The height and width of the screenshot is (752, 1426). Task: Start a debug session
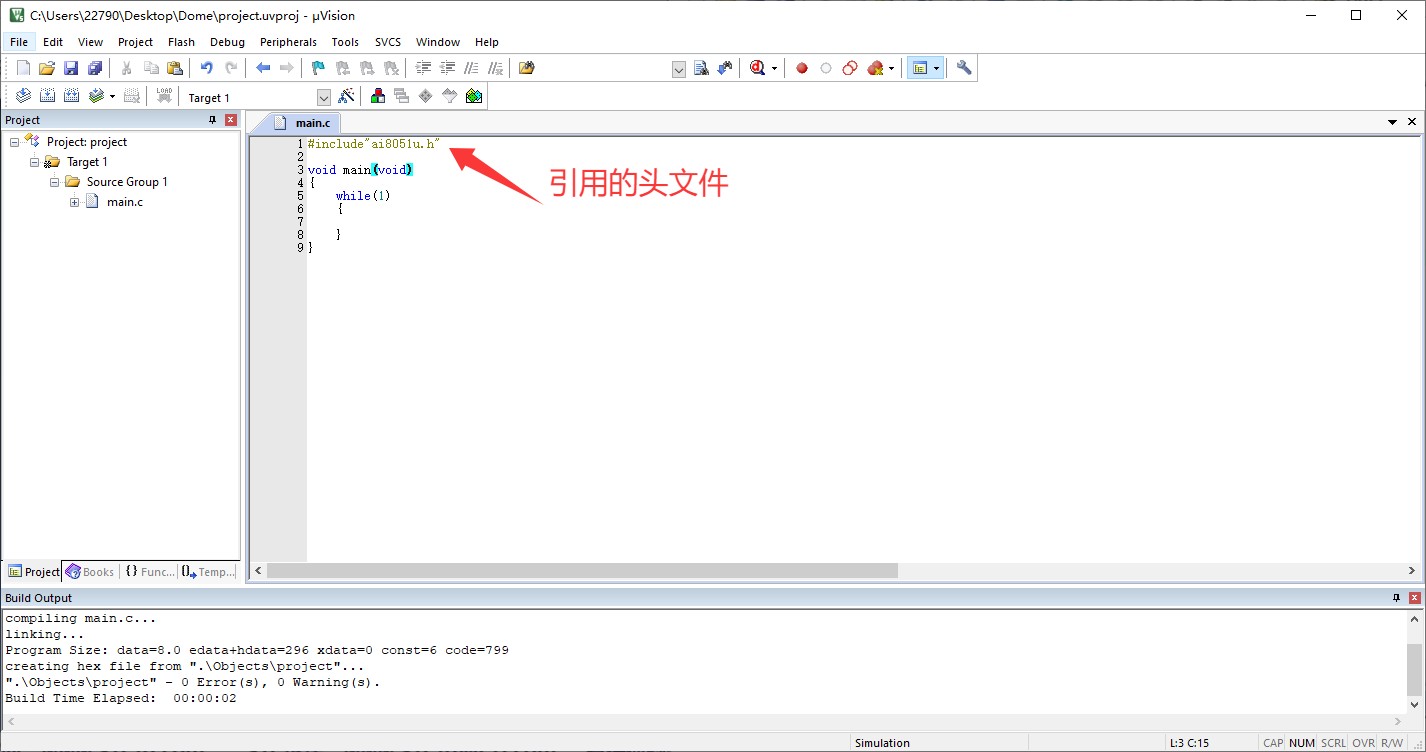pos(761,67)
